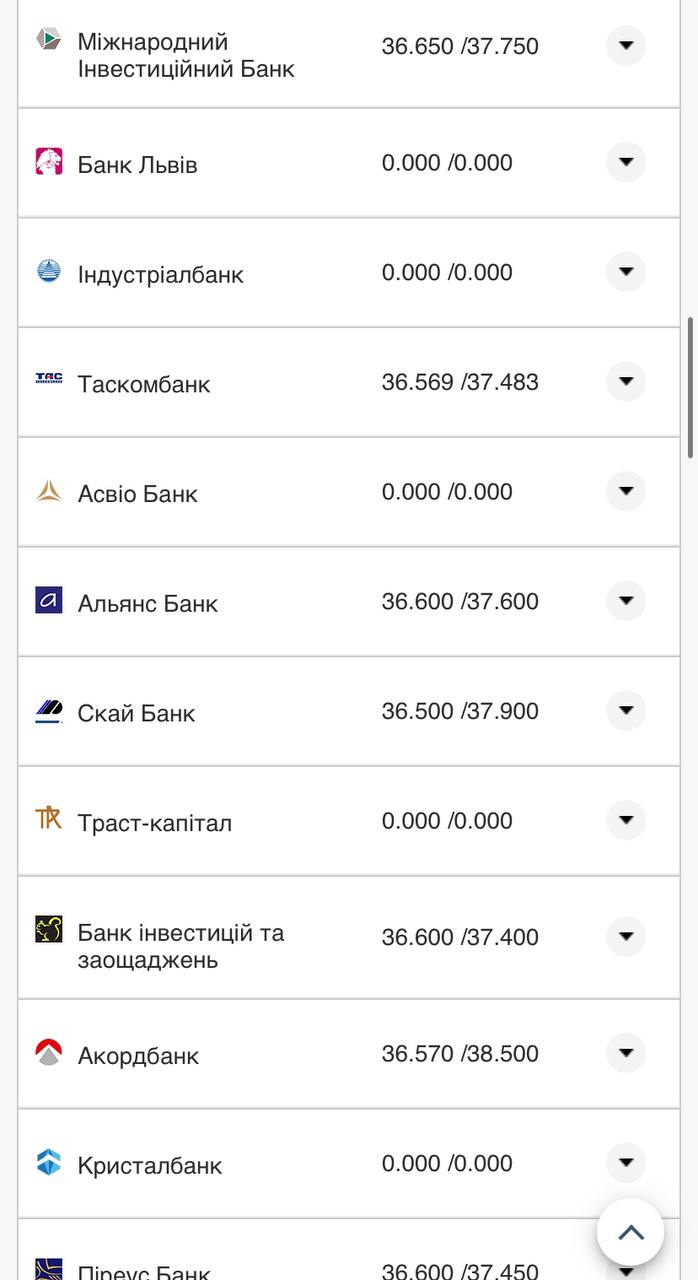Expand the Альянс Банк row arrow
698x1280 pixels.
pos(626,601)
